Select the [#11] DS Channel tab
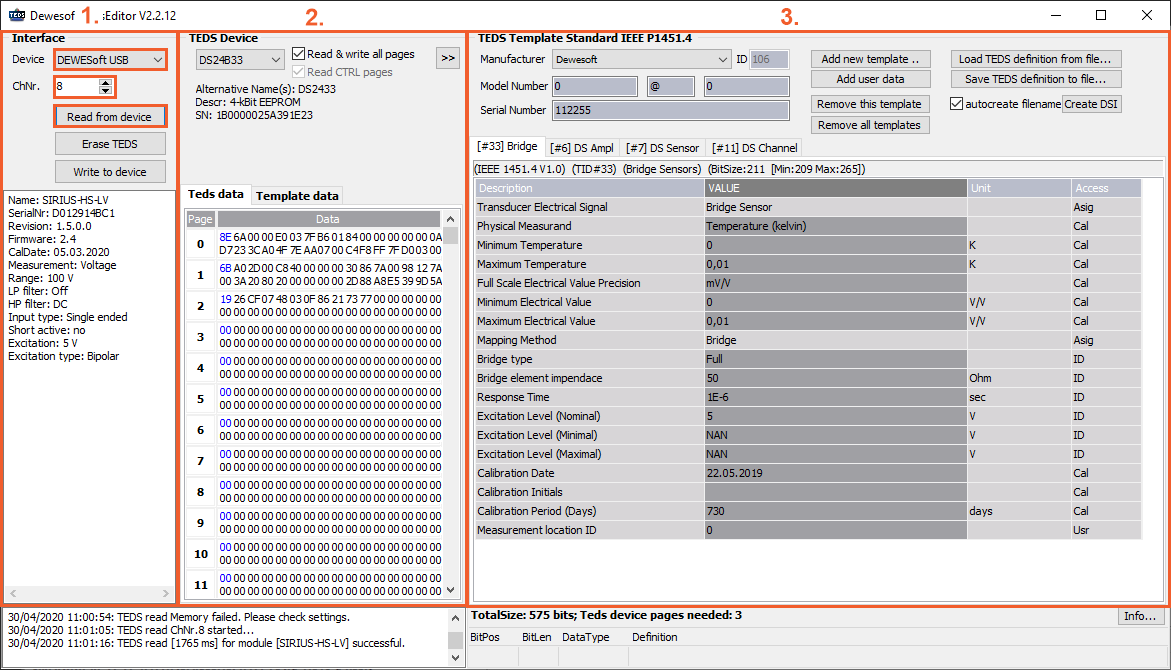1171x670 pixels. click(754, 148)
